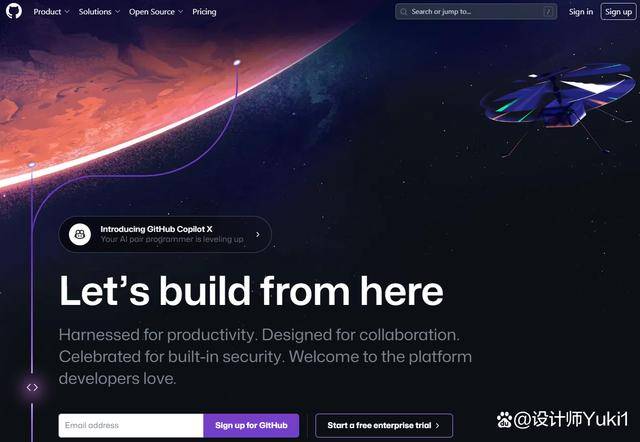Image resolution: width=640 pixels, height=442 pixels.
Task: Click the Sign in link
Action: coord(581,12)
